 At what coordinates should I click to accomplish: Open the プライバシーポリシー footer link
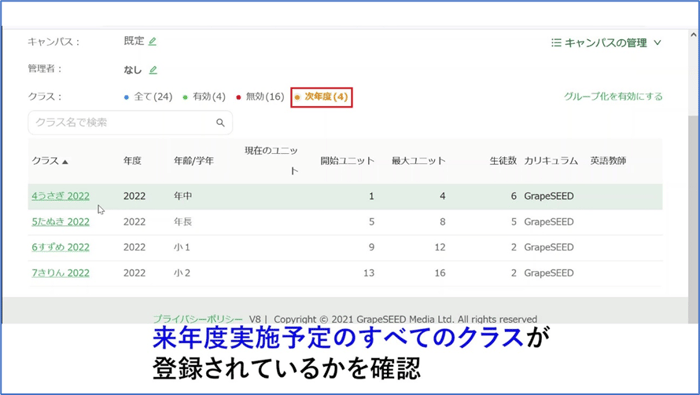[x=197, y=319]
